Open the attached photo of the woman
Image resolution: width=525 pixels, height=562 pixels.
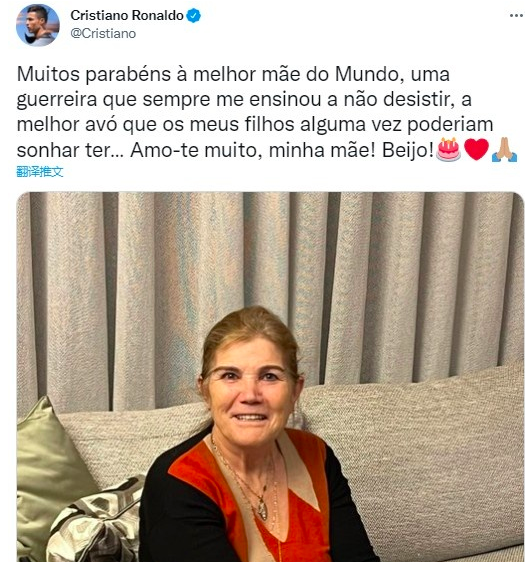270,377
